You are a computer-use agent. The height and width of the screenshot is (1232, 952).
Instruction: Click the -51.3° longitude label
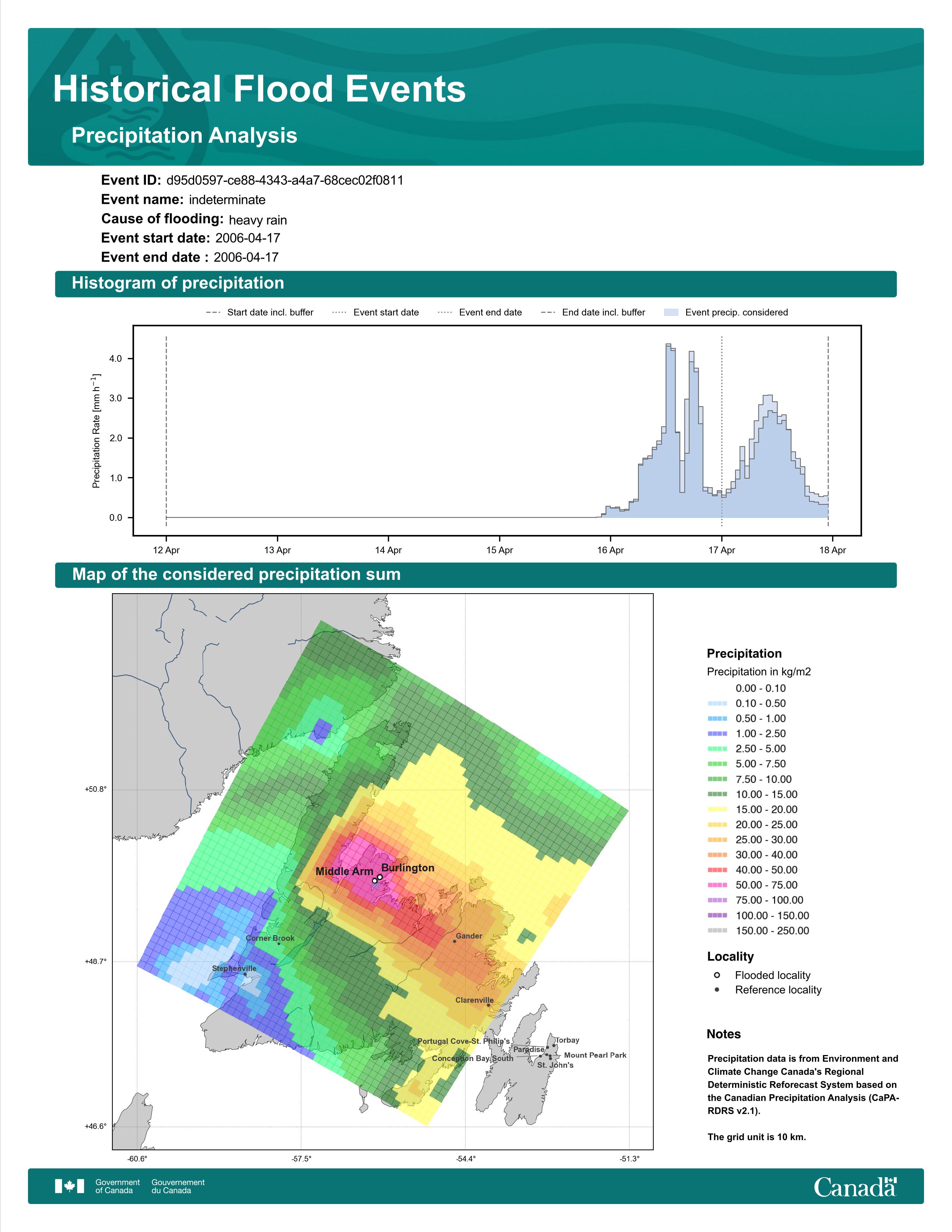(x=629, y=1159)
